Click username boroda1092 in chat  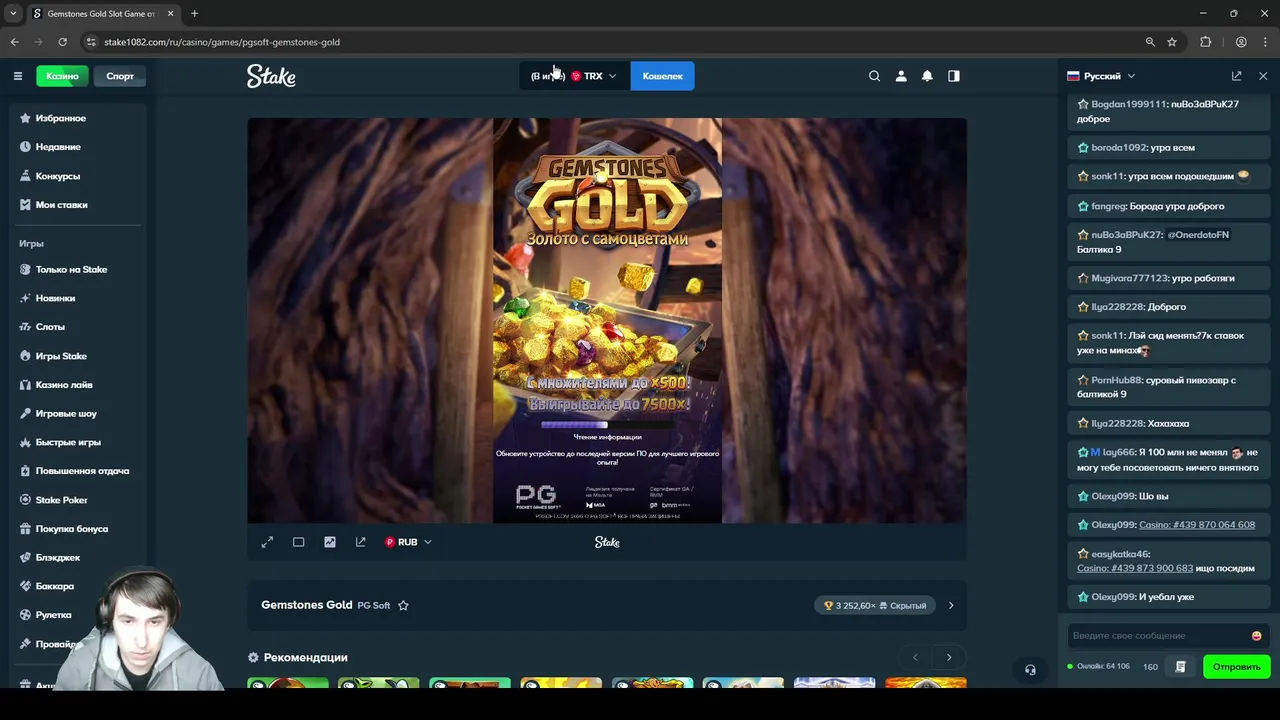[x=1118, y=147]
